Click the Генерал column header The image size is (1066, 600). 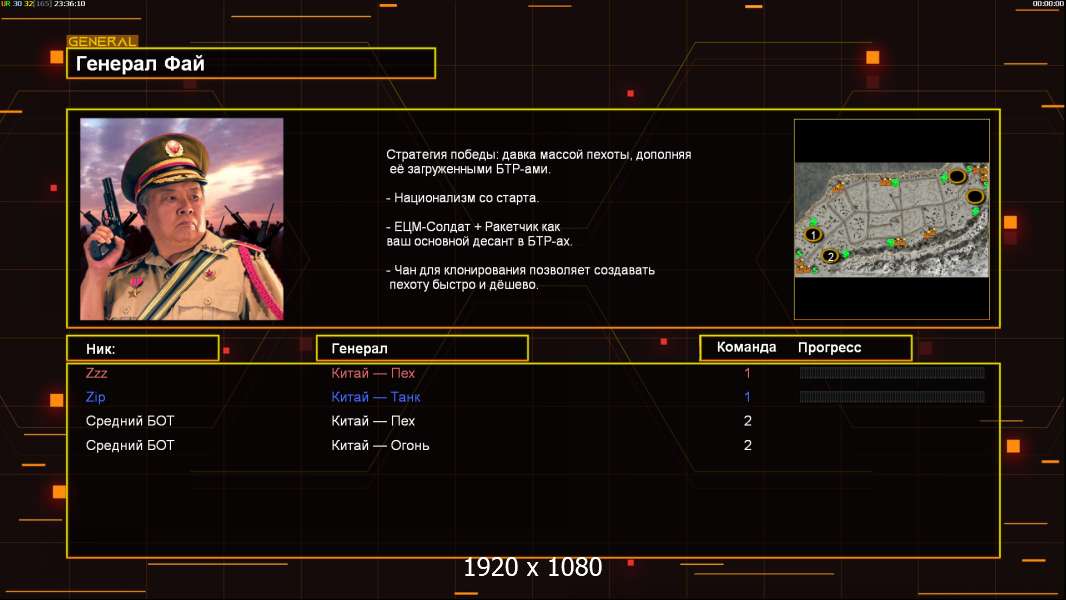click(422, 349)
